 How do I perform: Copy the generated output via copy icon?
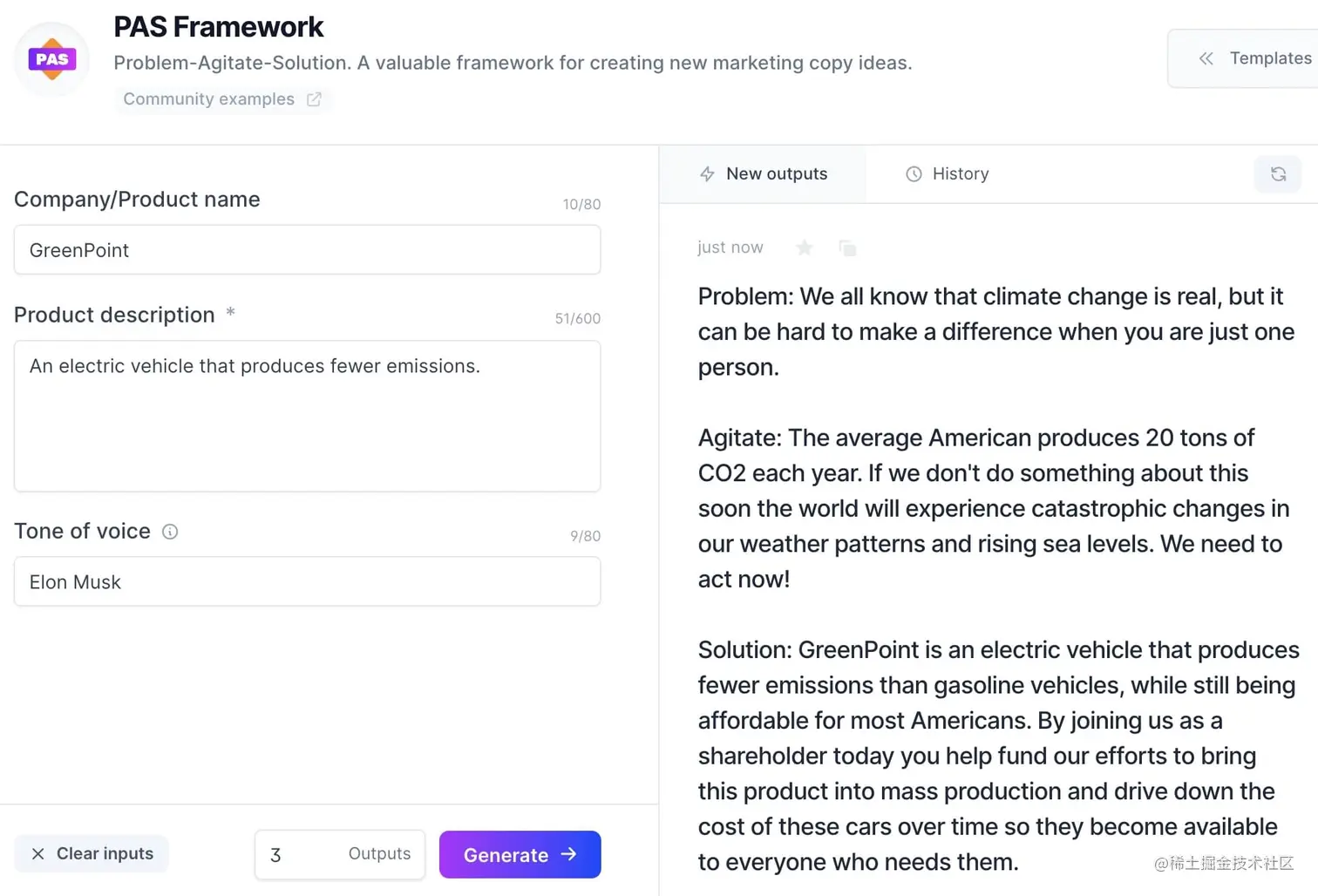[847, 248]
